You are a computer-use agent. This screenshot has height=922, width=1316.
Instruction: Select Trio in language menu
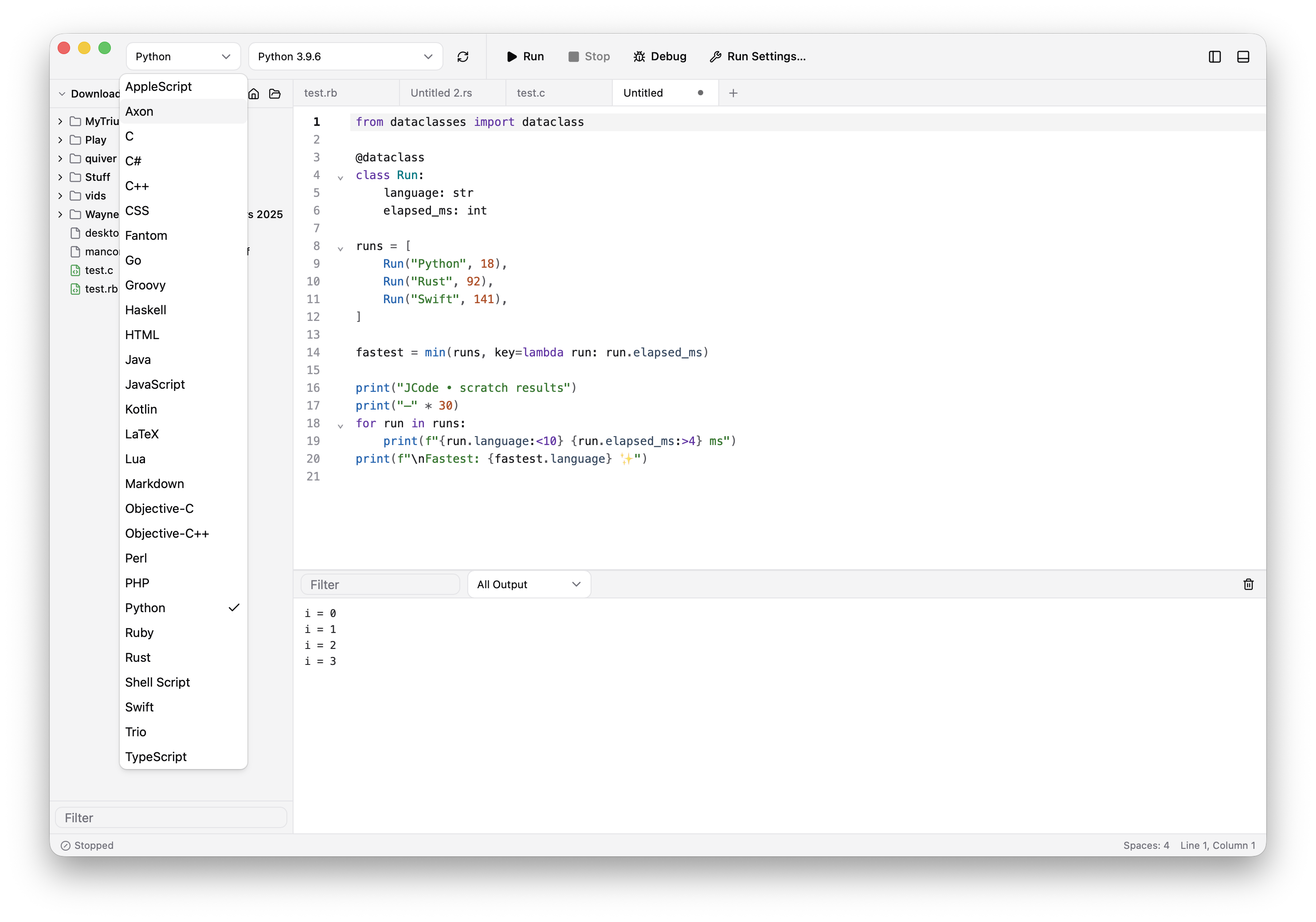184,732
